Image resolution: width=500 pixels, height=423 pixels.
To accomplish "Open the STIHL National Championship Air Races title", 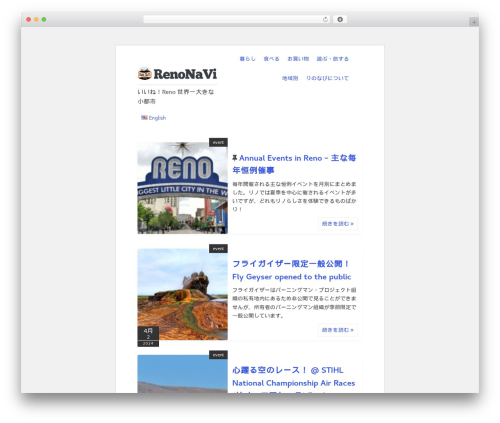I will pos(293,379).
